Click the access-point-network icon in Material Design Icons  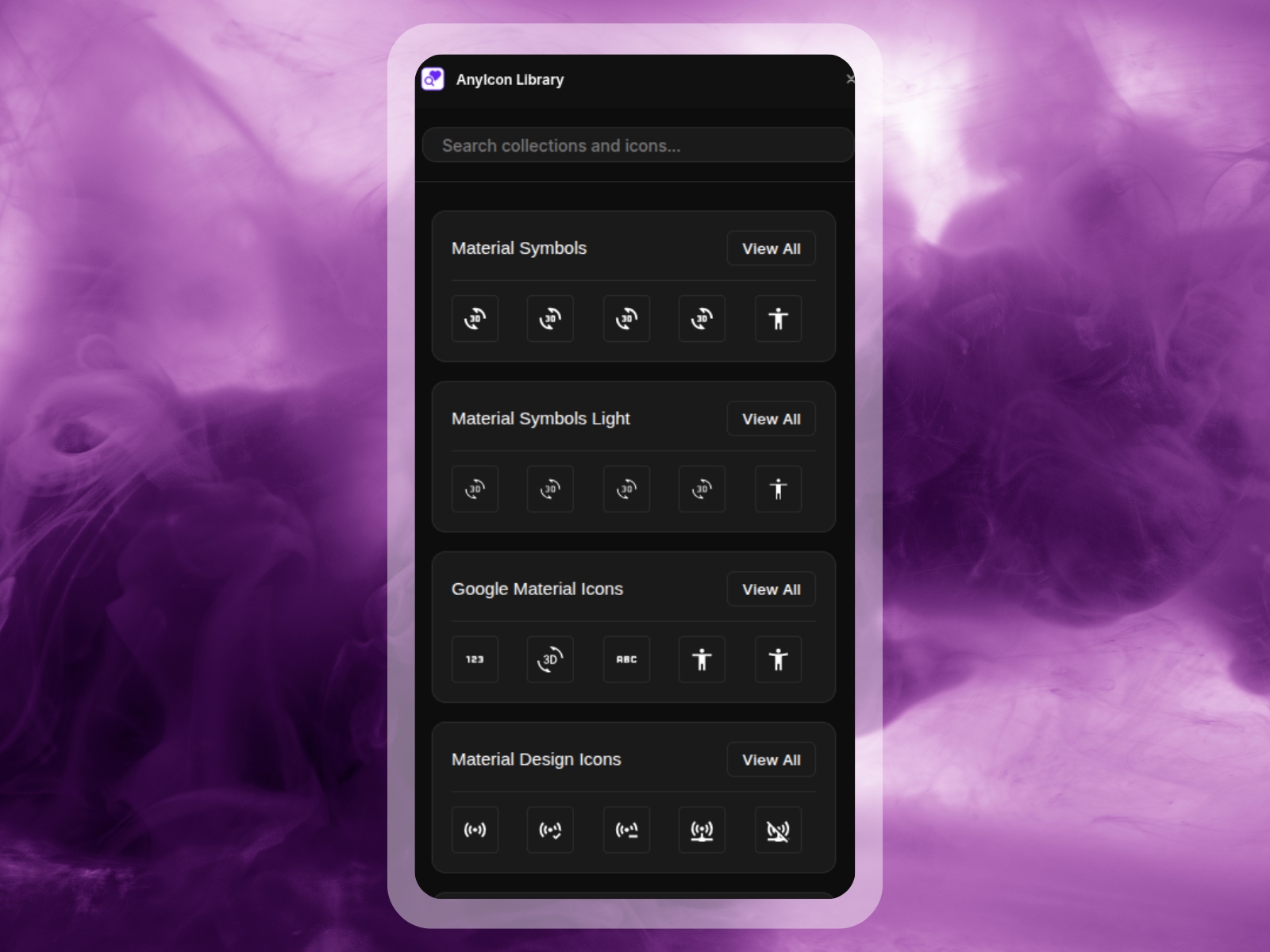pyautogui.click(x=702, y=830)
